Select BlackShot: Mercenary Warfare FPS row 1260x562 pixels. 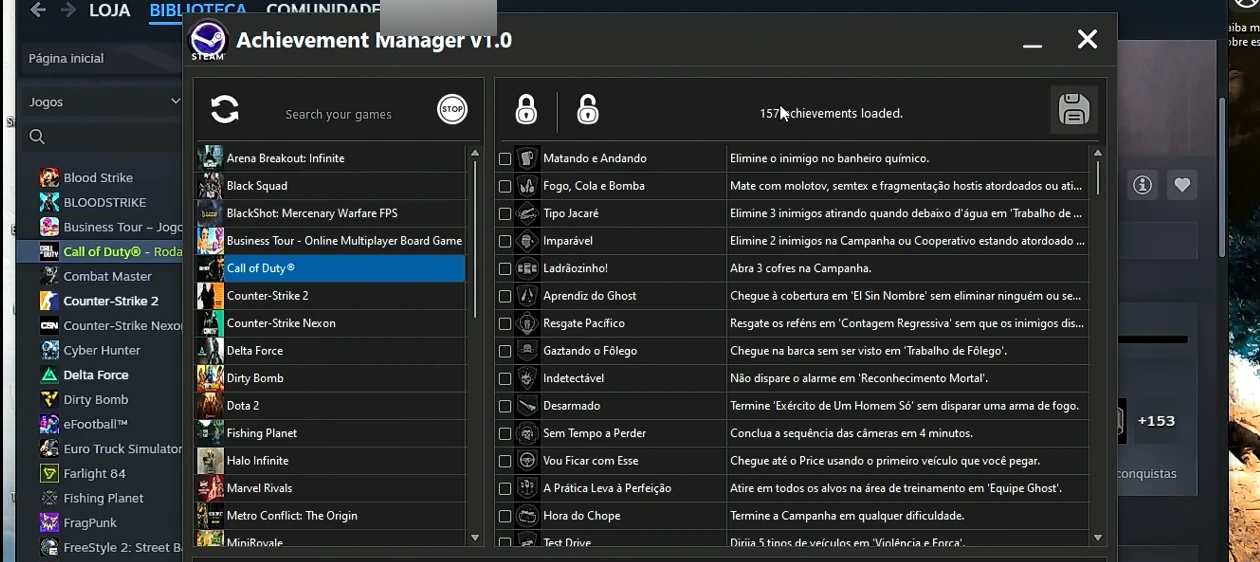(331, 213)
